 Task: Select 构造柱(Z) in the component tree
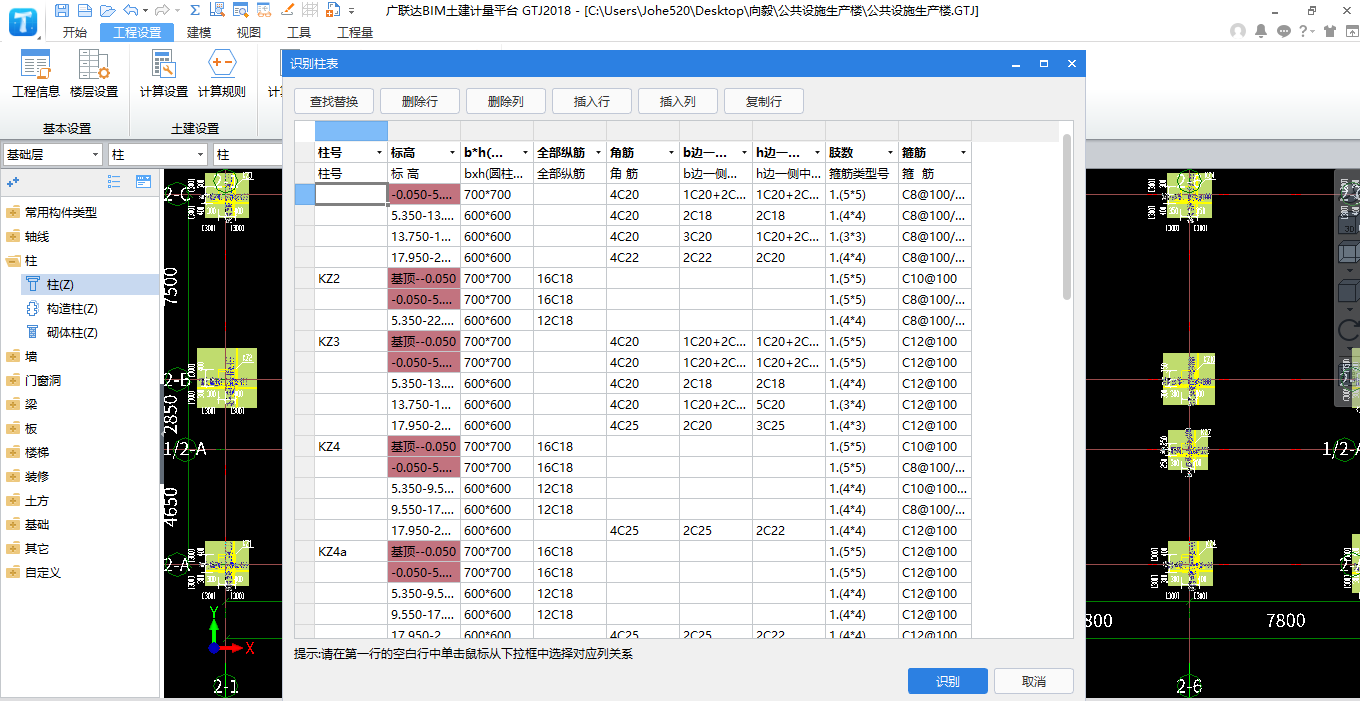coord(72,309)
